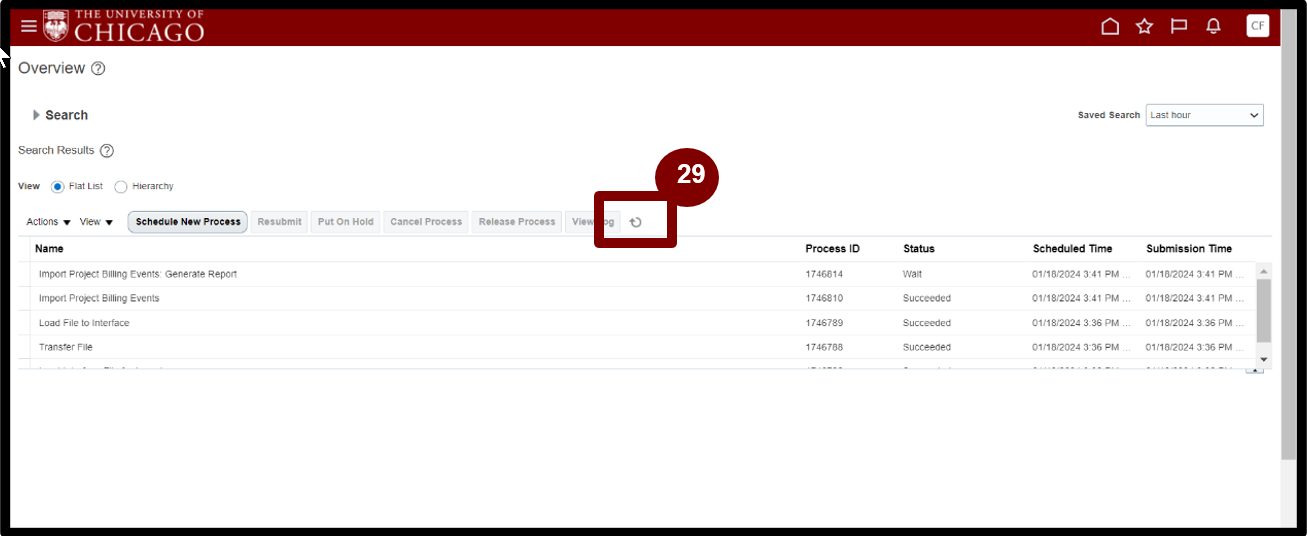Click the Wait status cell
Viewport: 1307px width, 536px height.
[x=912, y=274]
